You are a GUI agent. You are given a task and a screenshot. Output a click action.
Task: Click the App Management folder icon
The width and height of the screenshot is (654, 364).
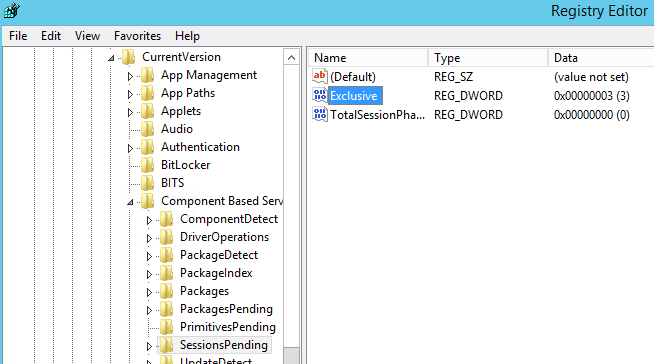point(147,75)
